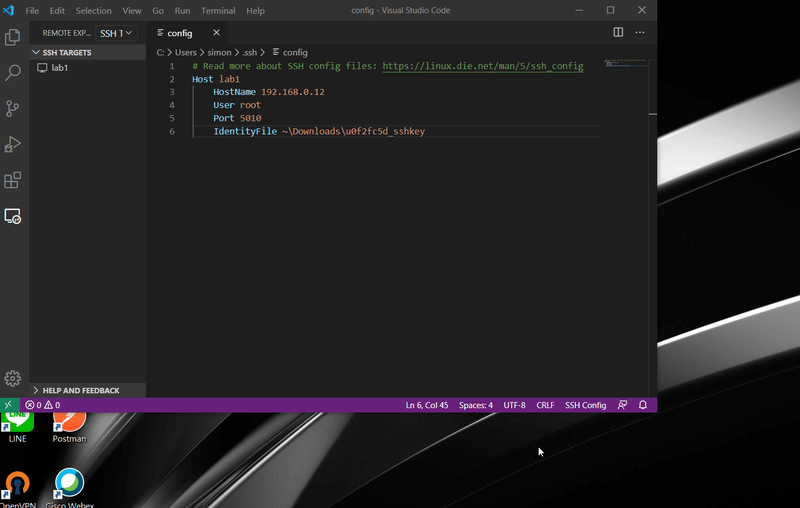Collapse the SSH TARGETS section

pyautogui.click(x=87, y=53)
